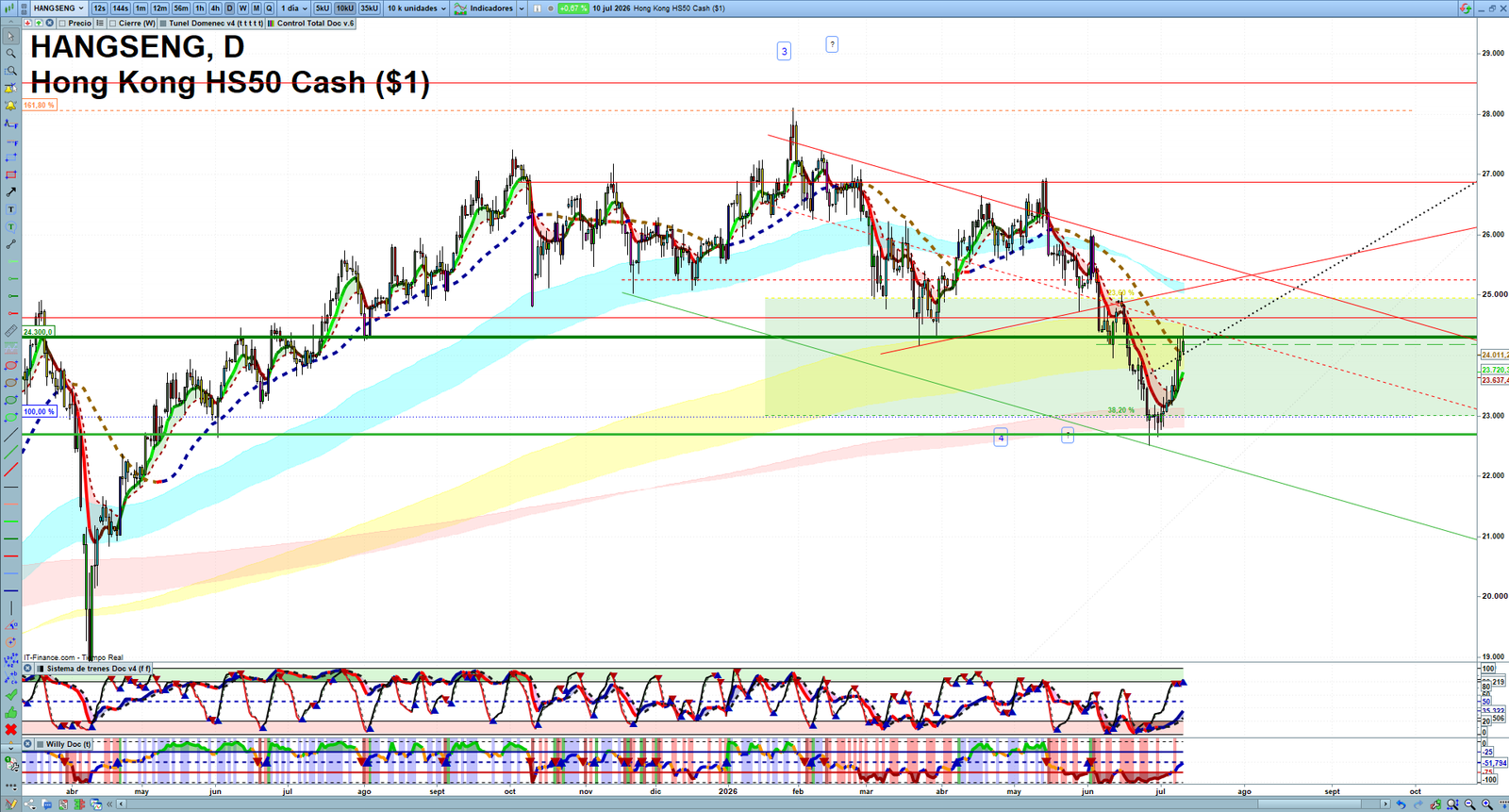Screen dimensions: 1509x812
Task: Toggle the Cierre (W) checkbox
Action: tap(113, 23)
